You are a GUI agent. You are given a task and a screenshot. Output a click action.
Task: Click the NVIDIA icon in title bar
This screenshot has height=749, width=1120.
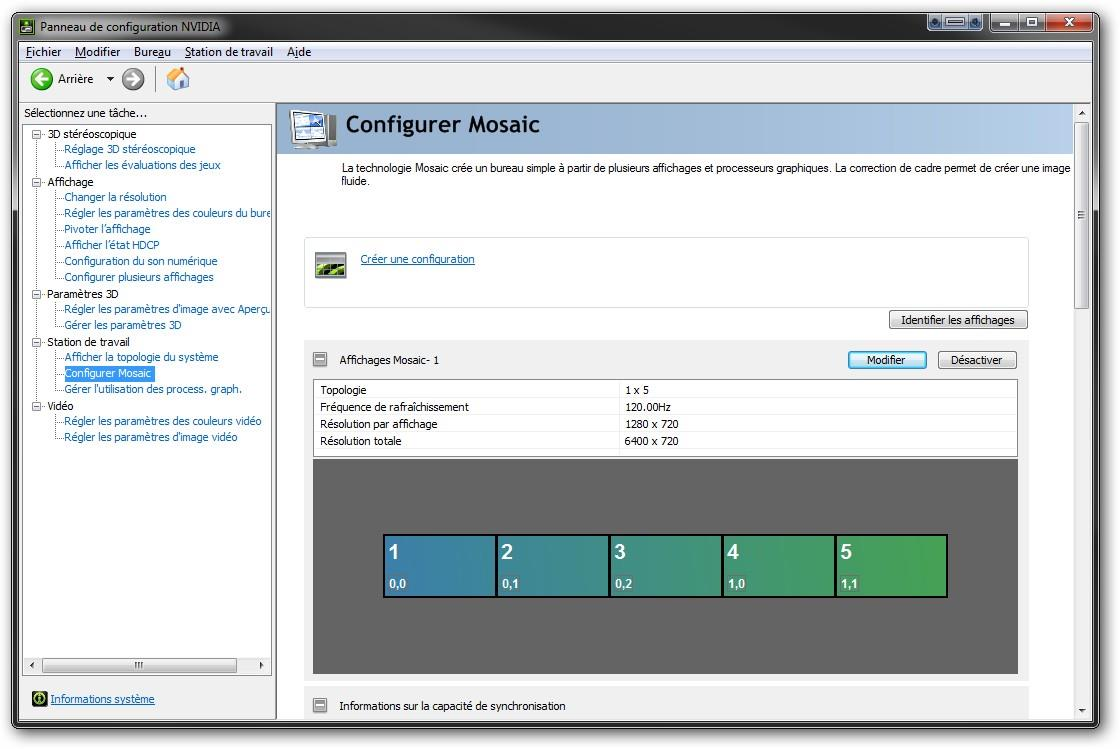28,27
